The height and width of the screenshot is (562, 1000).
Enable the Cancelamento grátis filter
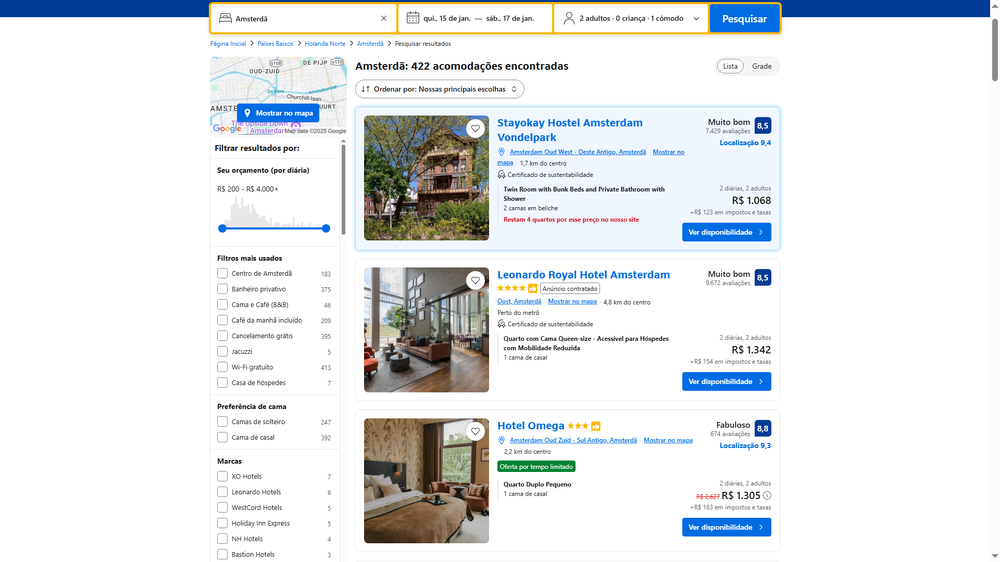click(223, 336)
